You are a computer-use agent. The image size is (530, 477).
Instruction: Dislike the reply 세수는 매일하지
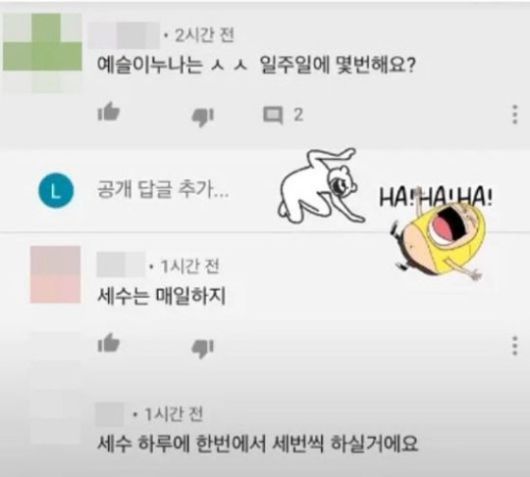(203, 349)
